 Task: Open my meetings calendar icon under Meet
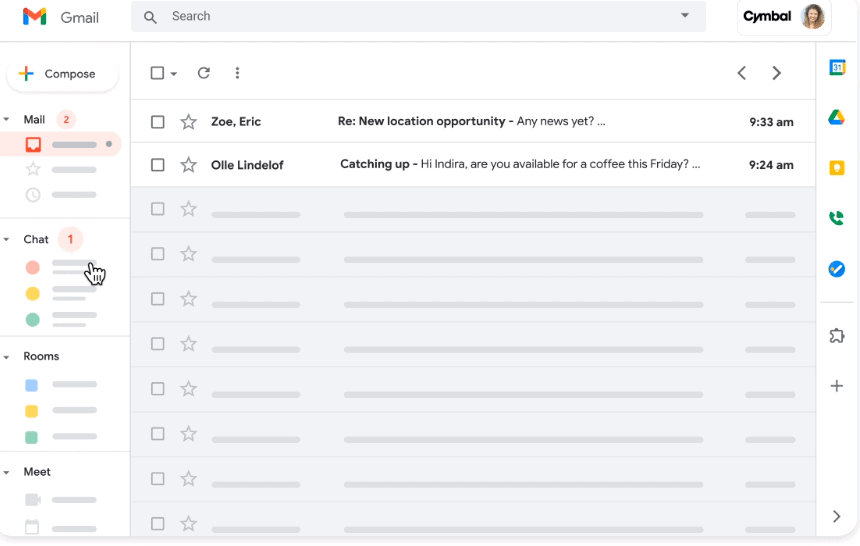32,527
